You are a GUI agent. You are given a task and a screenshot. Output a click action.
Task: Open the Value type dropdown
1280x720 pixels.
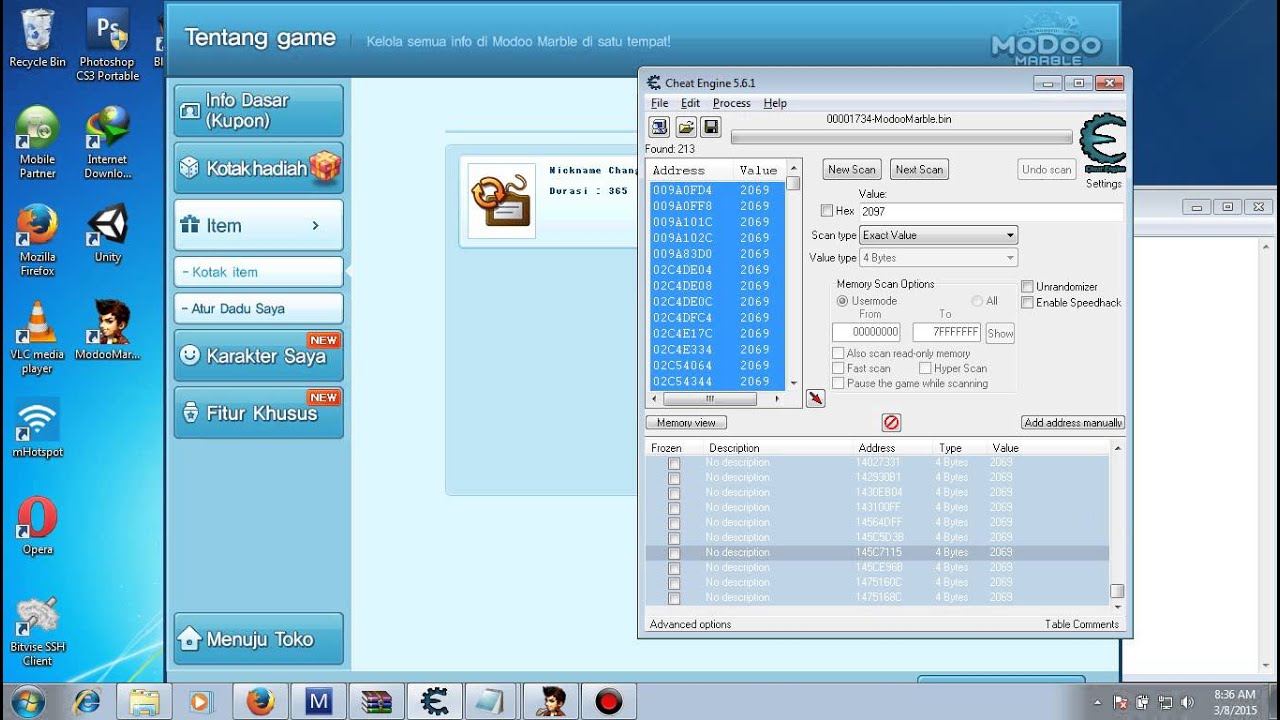(x=937, y=257)
